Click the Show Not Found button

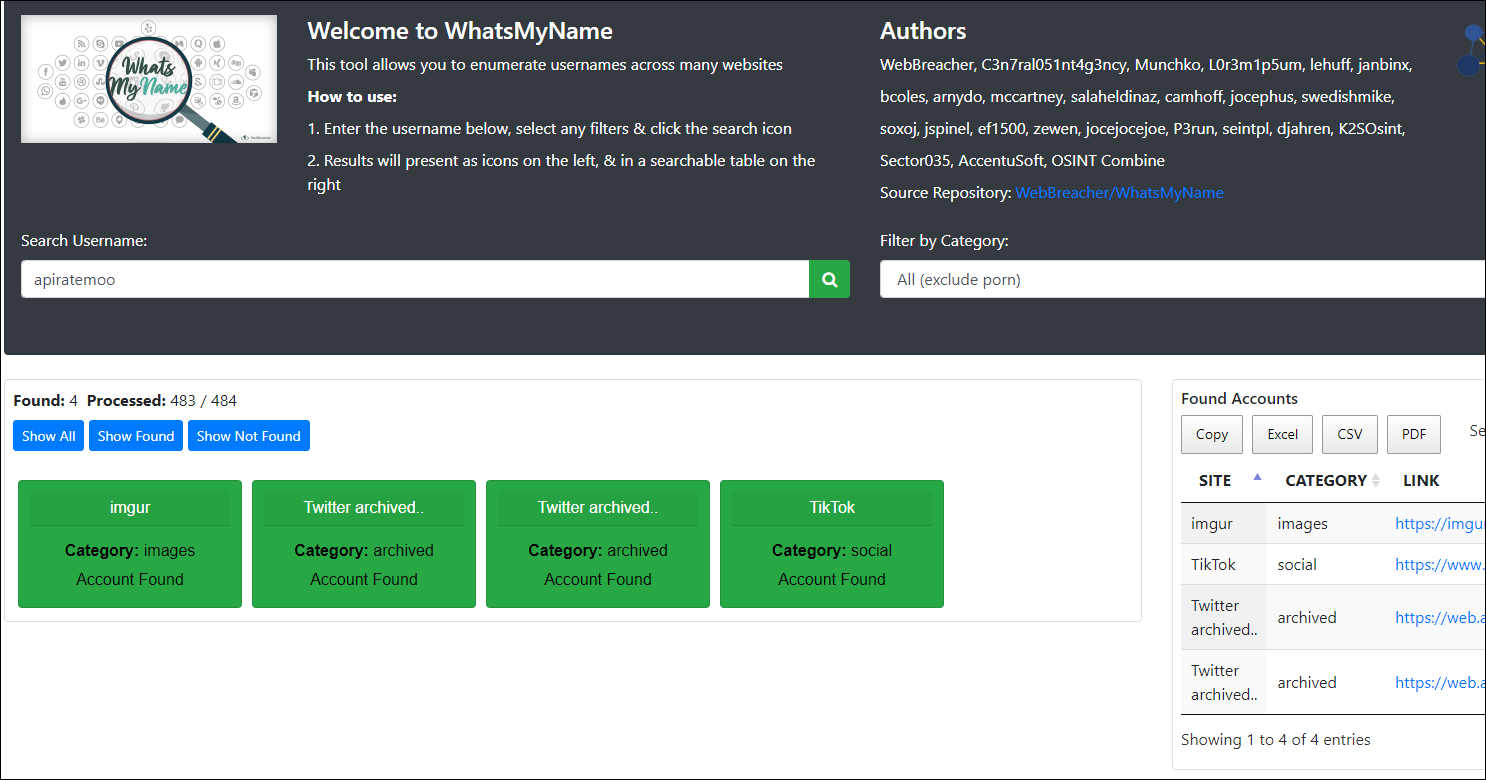249,436
